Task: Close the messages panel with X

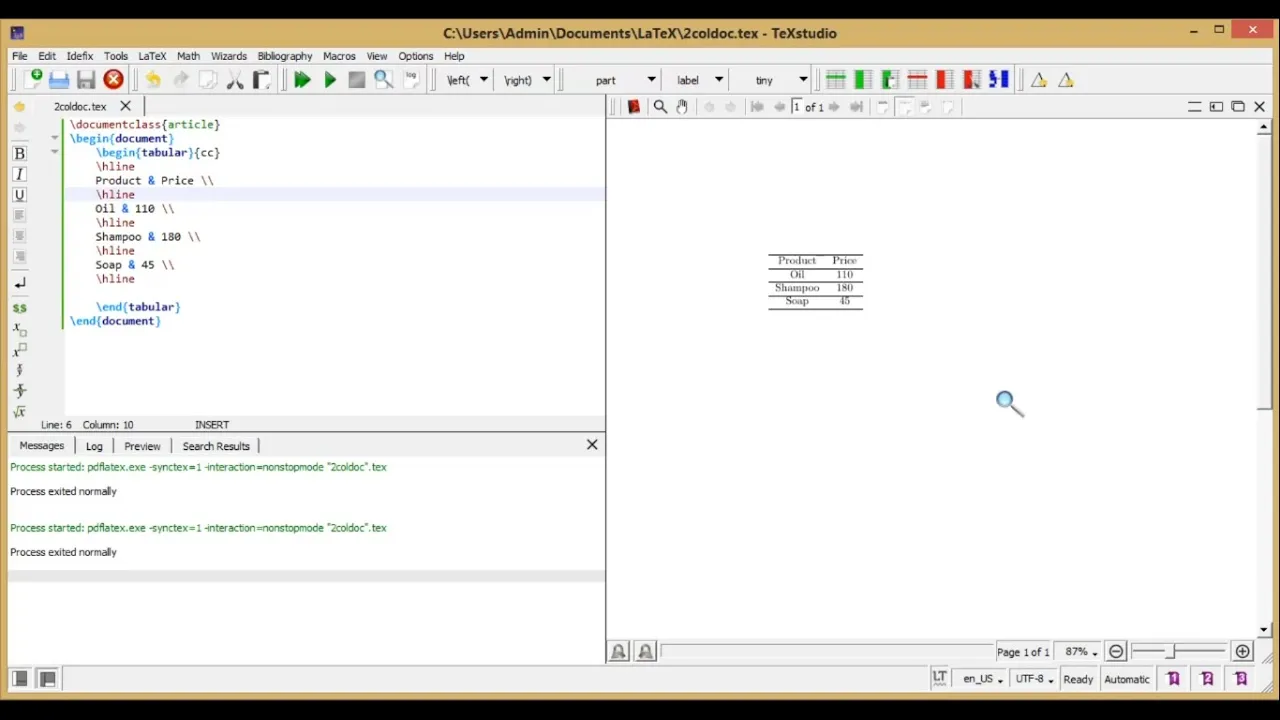Action: pos(592,444)
